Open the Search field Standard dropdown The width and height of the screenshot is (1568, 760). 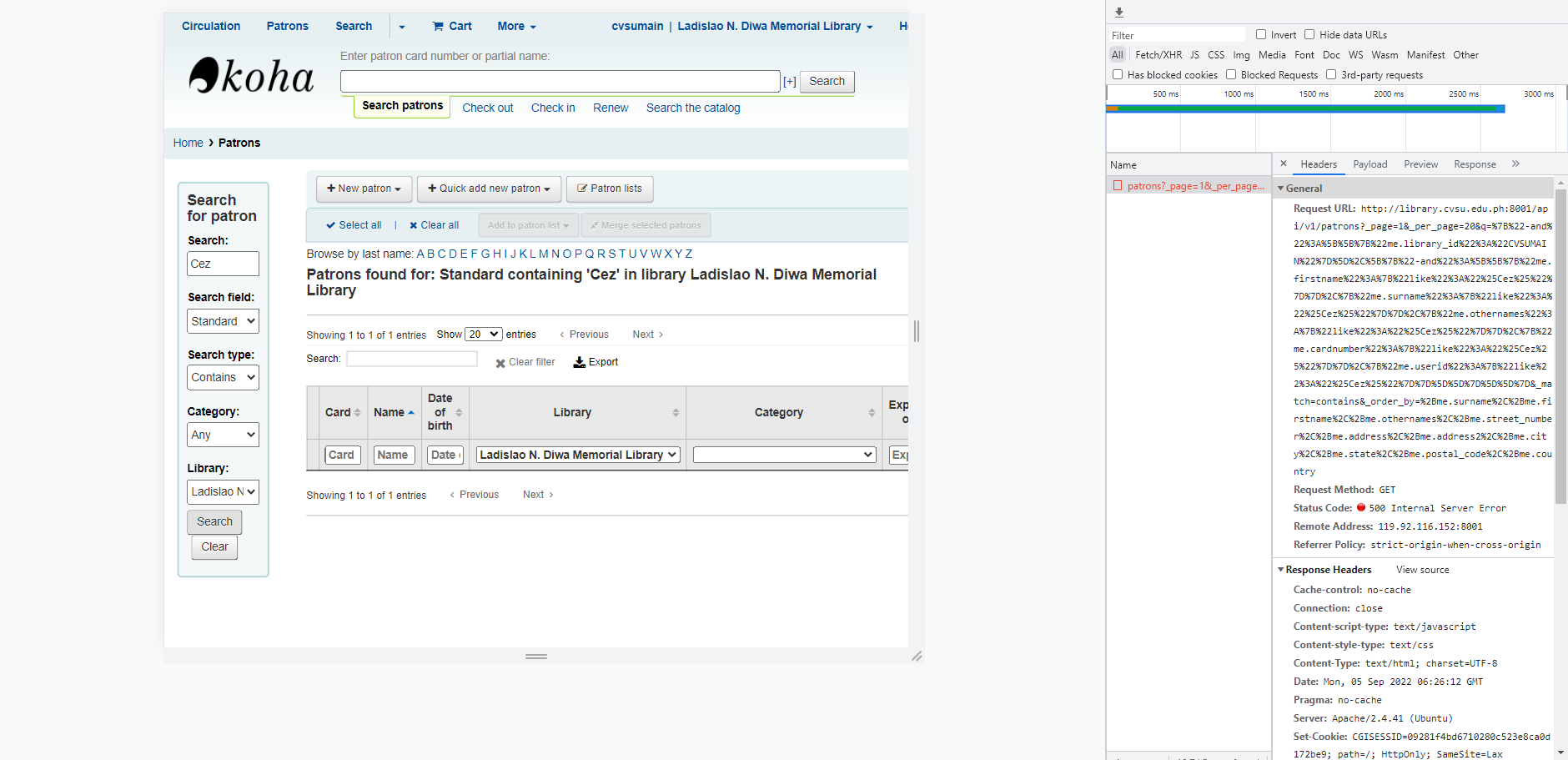(x=223, y=321)
